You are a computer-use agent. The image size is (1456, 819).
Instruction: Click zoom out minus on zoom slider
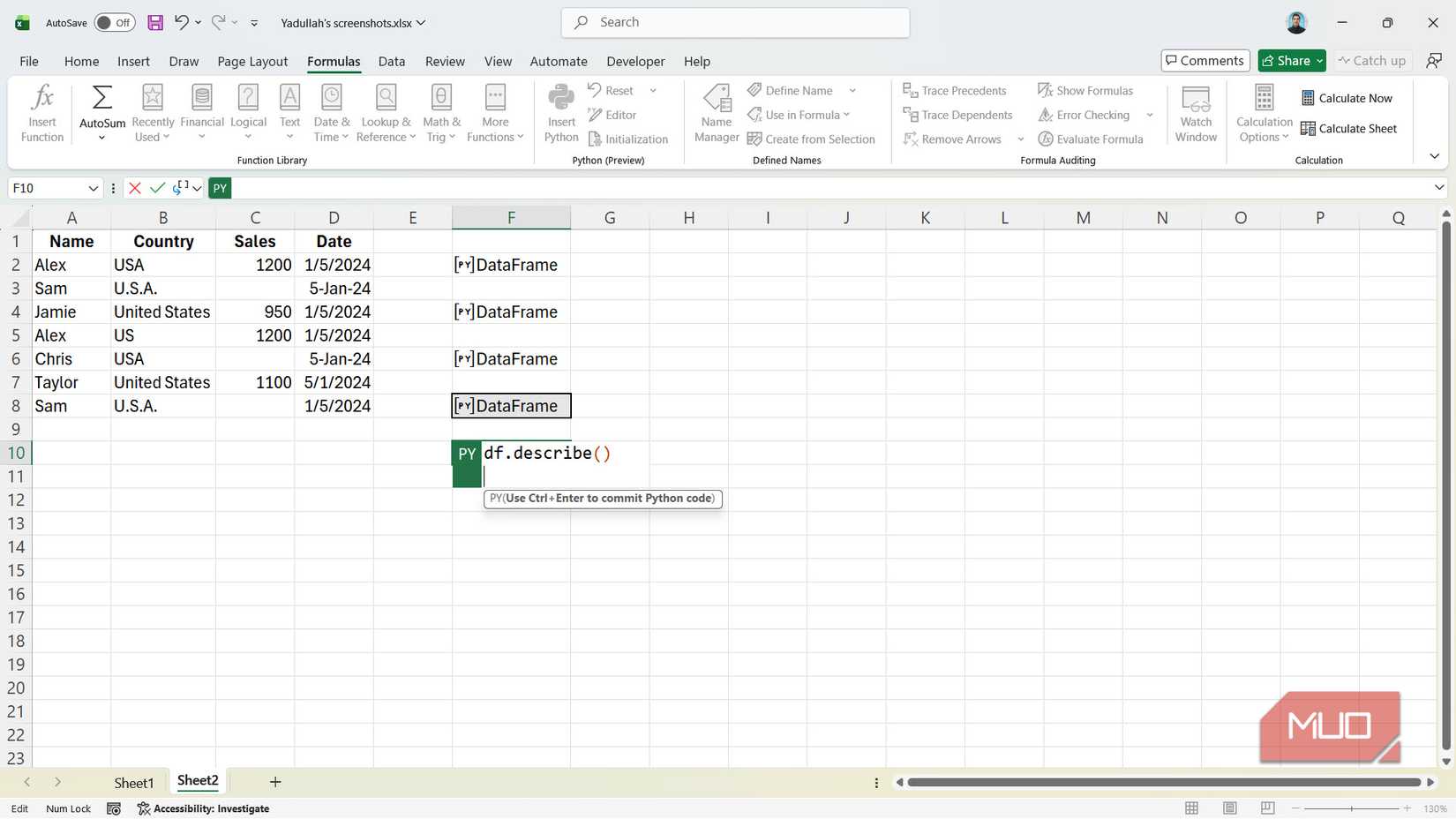click(1295, 808)
